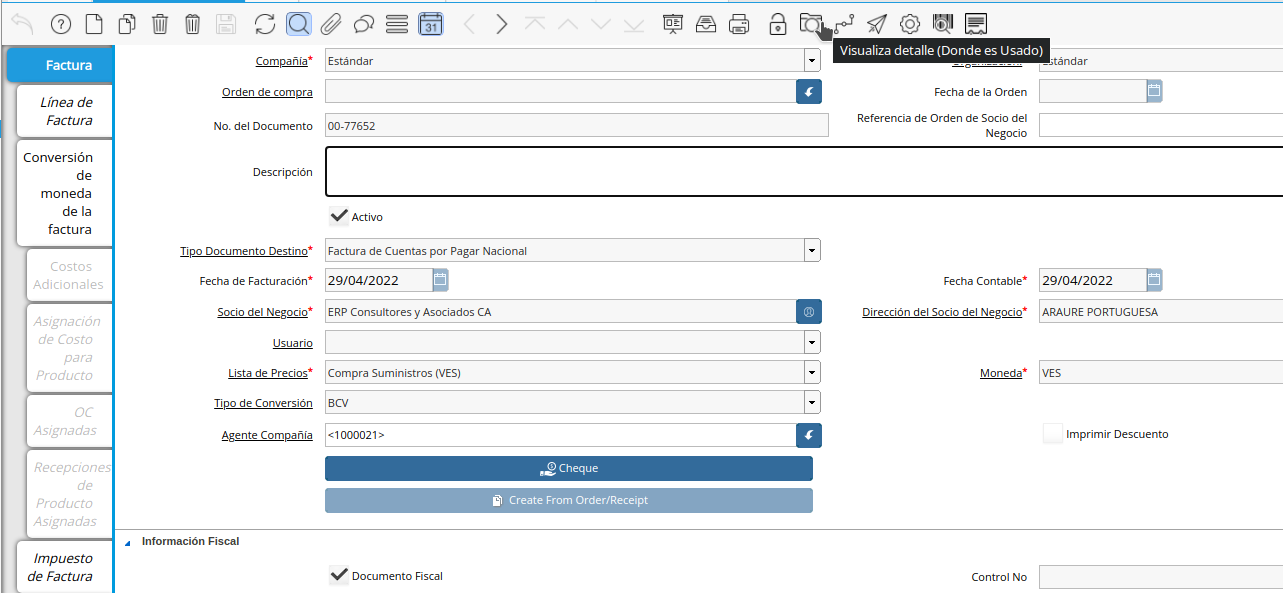
Task: Switch to Impuesto de Factura tab
Action: [65, 567]
